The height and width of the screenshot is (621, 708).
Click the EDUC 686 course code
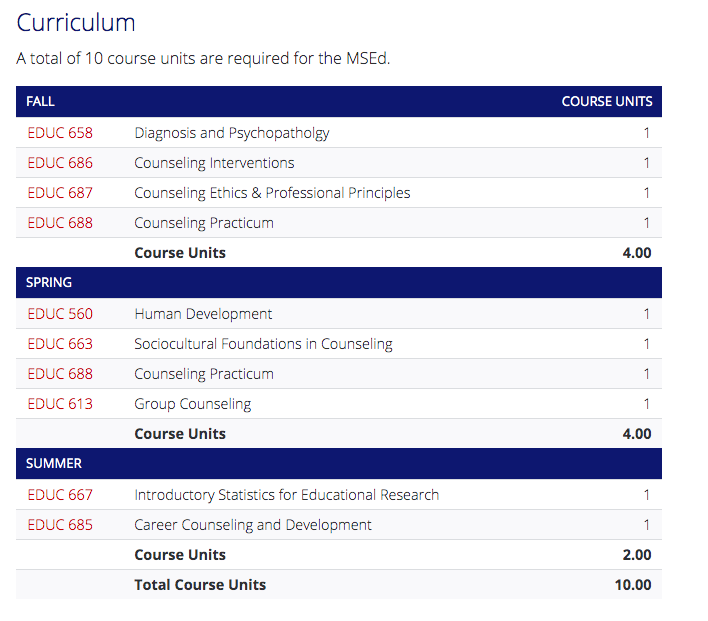(60, 163)
